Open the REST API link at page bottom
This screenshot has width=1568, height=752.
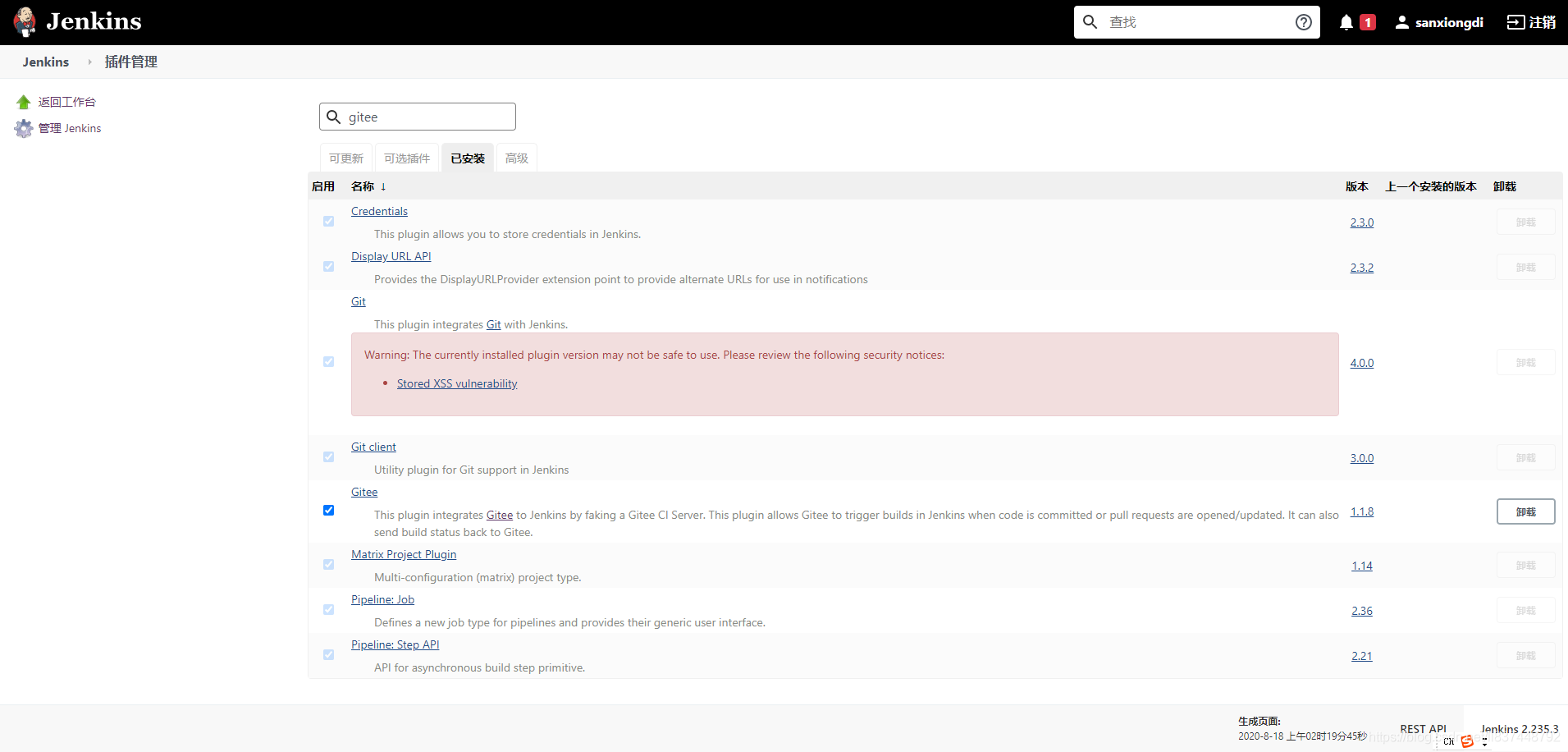1424,729
